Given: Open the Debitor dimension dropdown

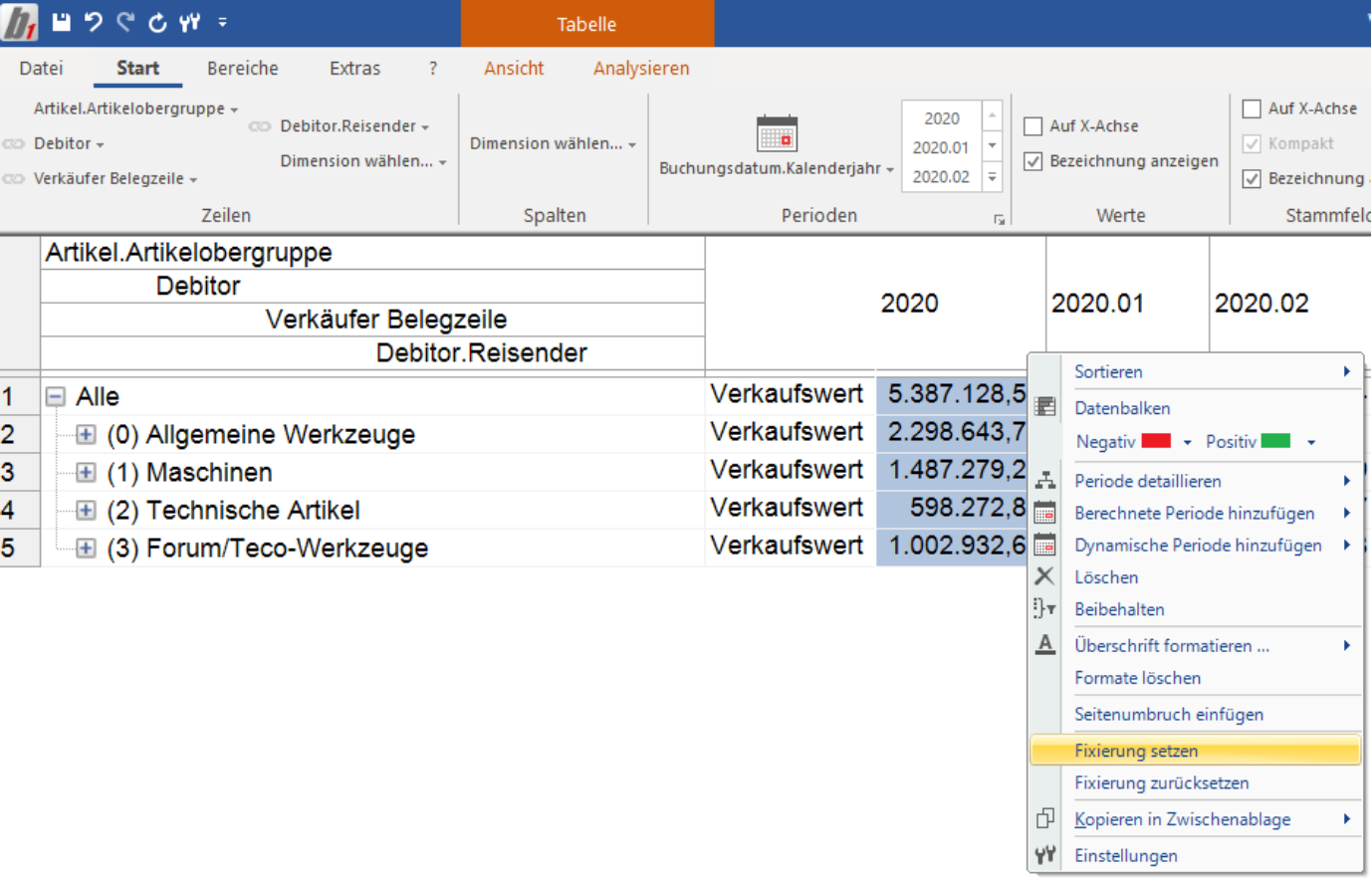Looking at the screenshot, I should (x=69, y=143).
